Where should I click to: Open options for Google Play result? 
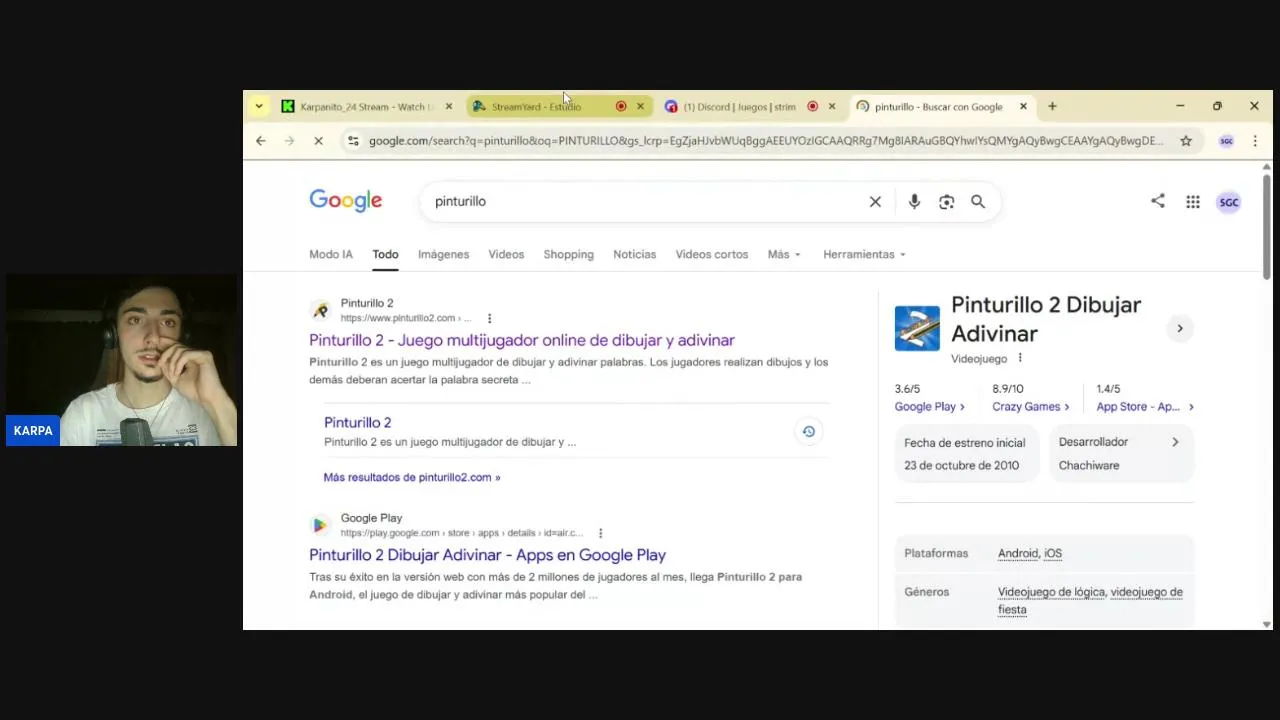pos(600,533)
